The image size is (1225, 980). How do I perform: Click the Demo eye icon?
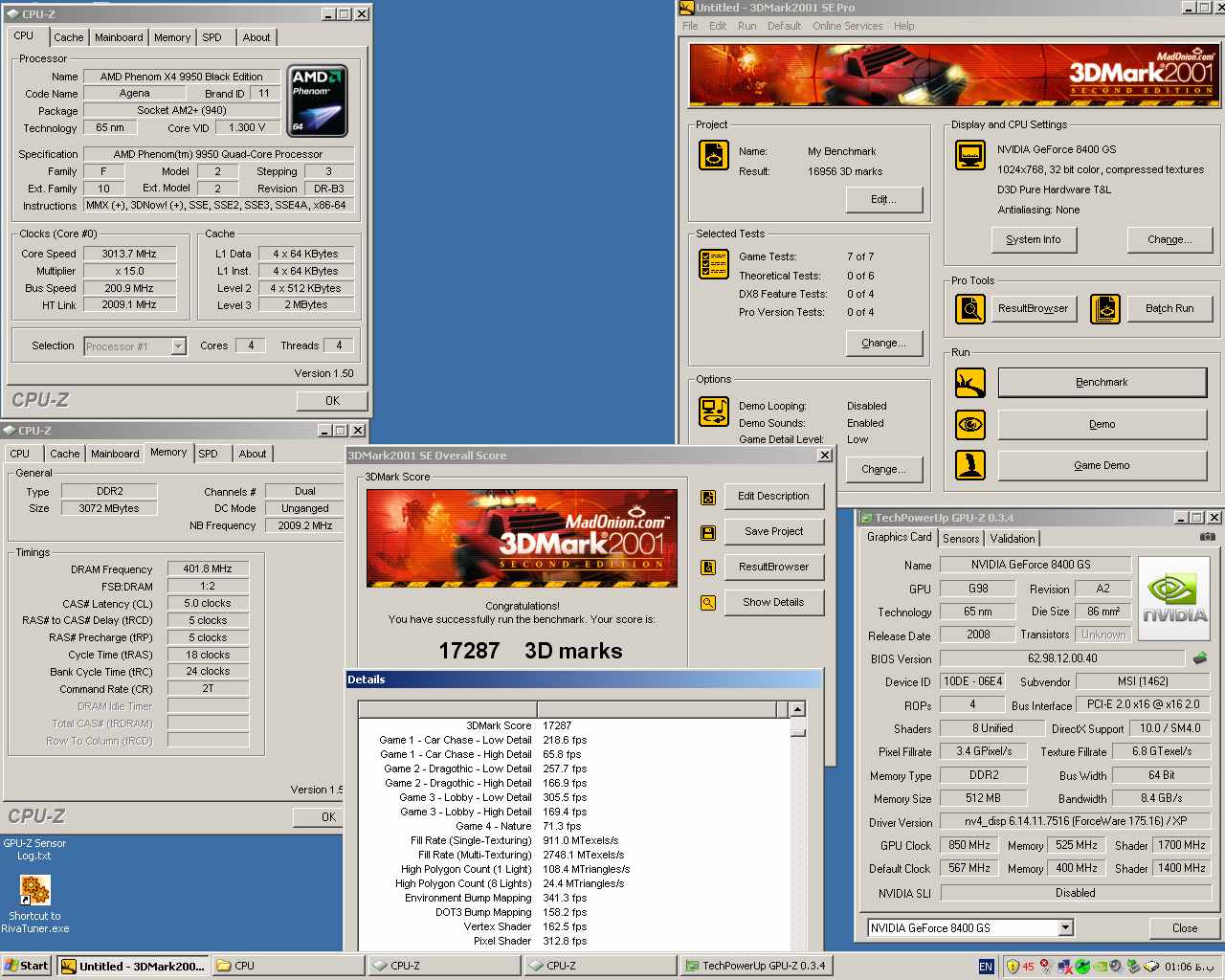tap(970, 424)
